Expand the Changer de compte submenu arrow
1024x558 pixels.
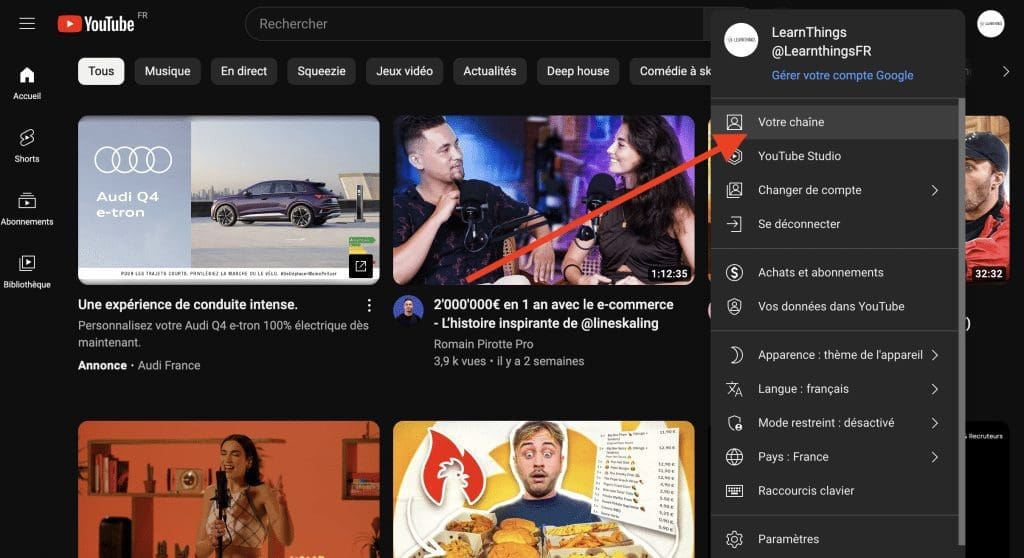(x=935, y=190)
